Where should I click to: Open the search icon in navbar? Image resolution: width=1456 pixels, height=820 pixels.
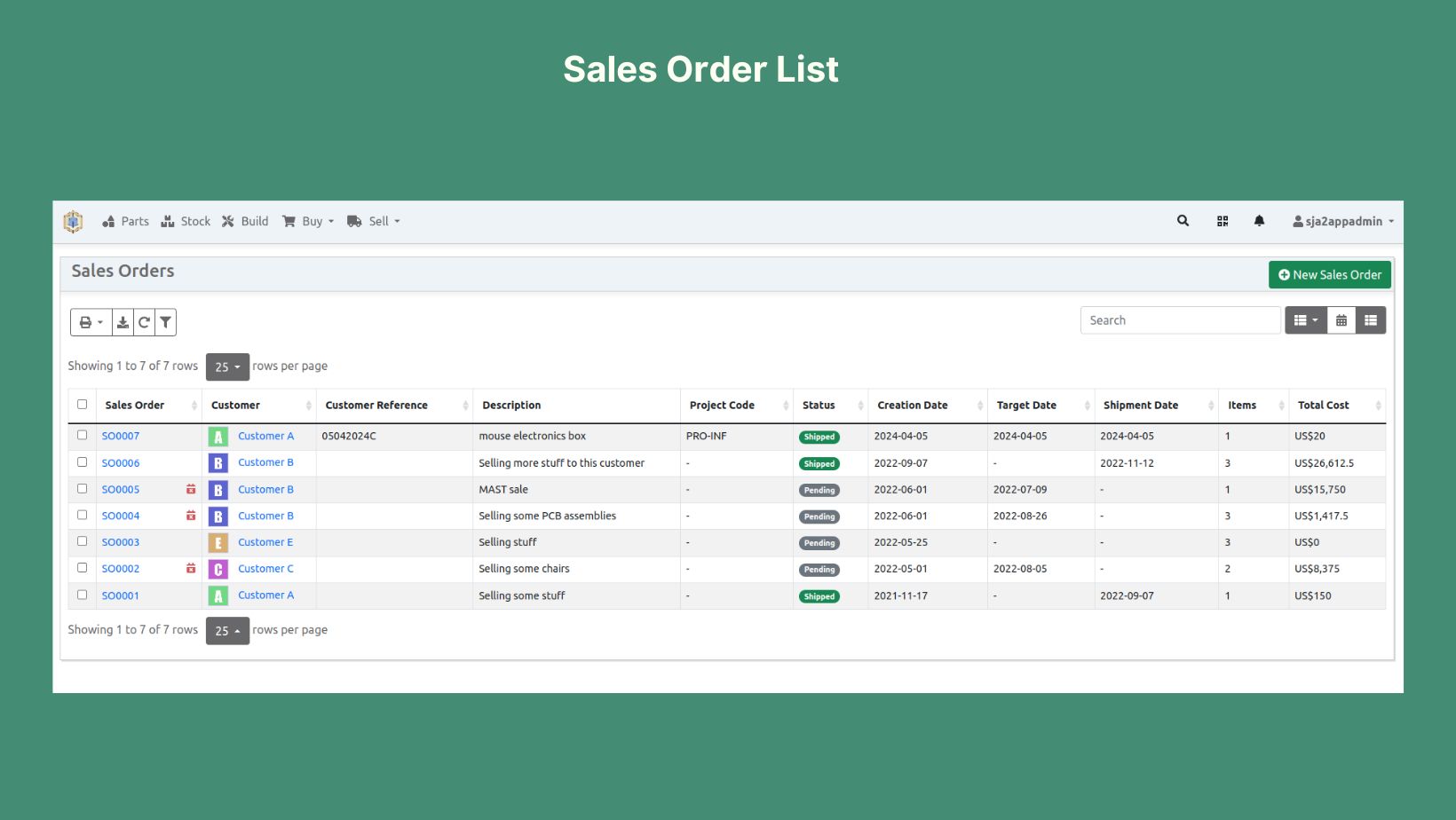pyautogui.click(x=1183, y=221)
